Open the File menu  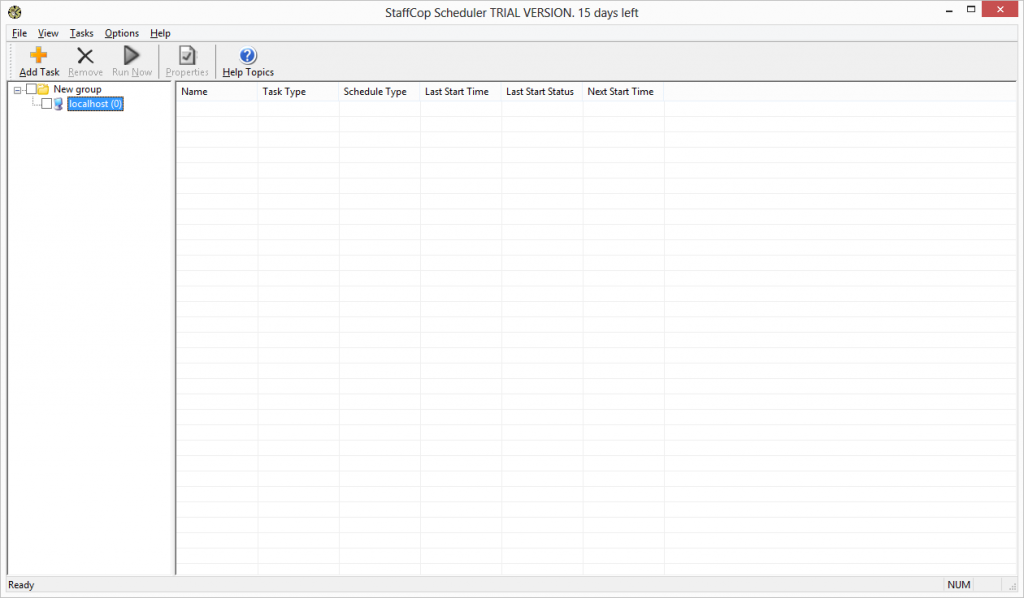point(19,33)
